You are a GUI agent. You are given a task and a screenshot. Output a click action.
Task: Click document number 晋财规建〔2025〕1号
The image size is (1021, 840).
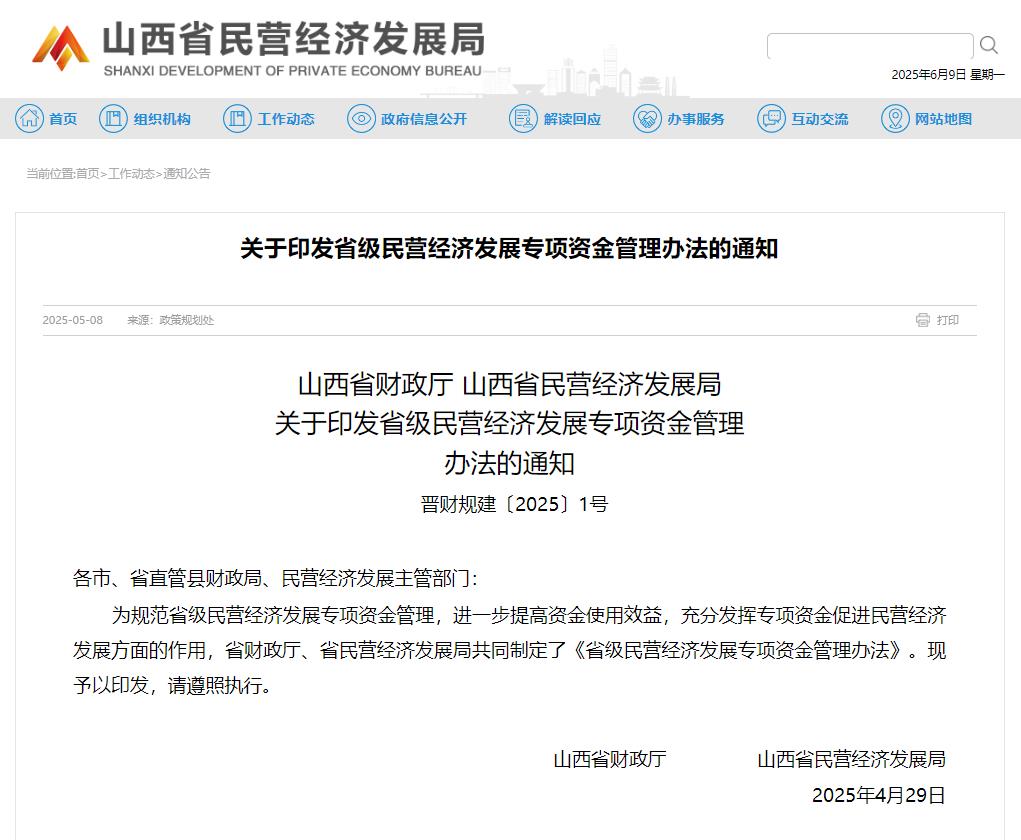[514, 504]
